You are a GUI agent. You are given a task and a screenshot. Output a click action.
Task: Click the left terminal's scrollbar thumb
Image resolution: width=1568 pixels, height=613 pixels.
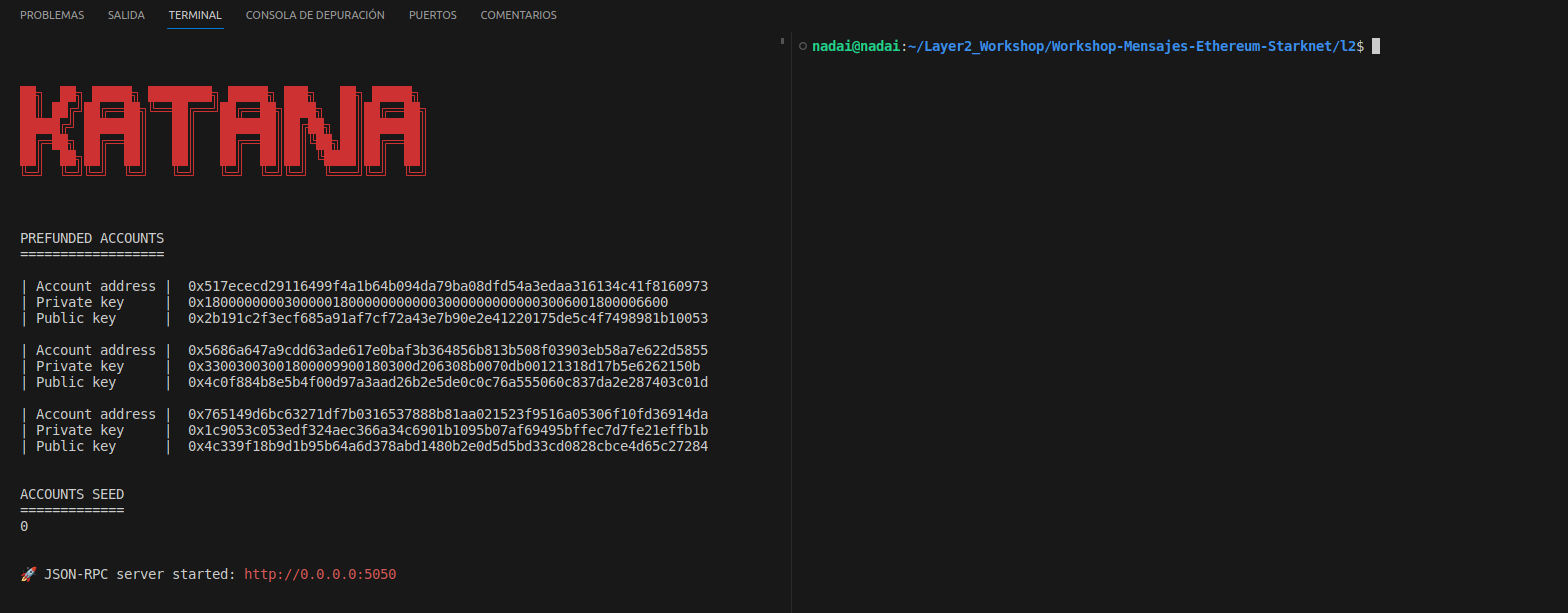[x=782, y=41]
